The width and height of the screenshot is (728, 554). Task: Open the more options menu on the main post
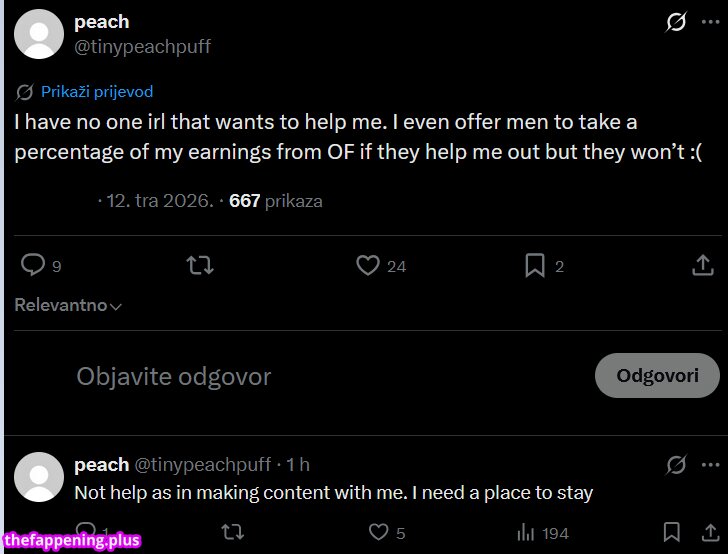[710, 22]
